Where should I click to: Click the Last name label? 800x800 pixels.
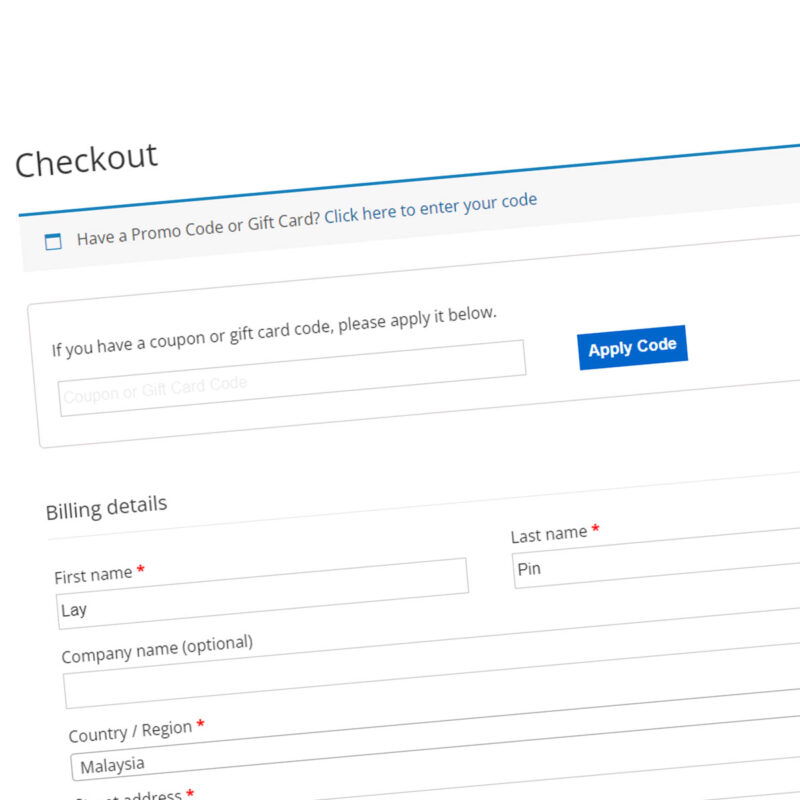pyautogui.click(x=549, y=535)
